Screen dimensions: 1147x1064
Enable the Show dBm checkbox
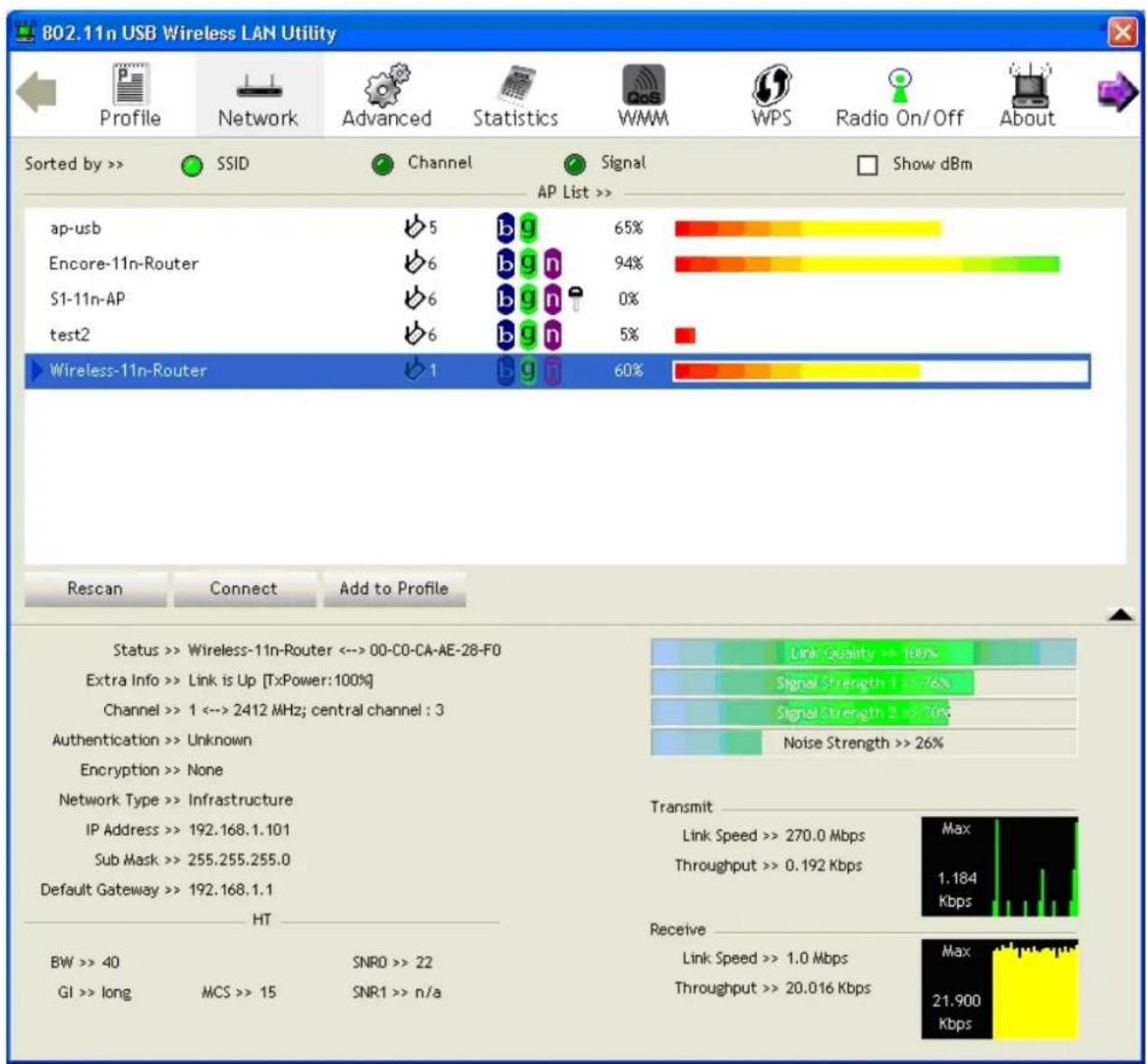click(x=867, y=165)
